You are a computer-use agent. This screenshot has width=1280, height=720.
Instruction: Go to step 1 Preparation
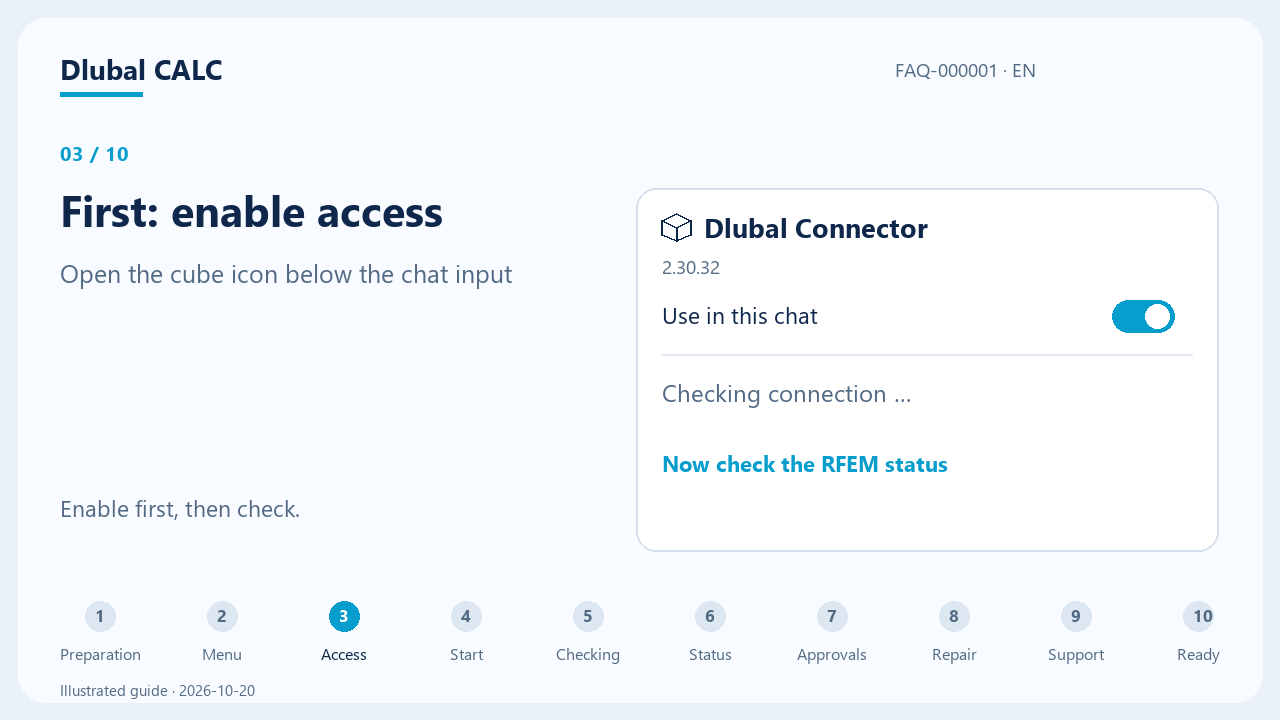coord(100,634)
